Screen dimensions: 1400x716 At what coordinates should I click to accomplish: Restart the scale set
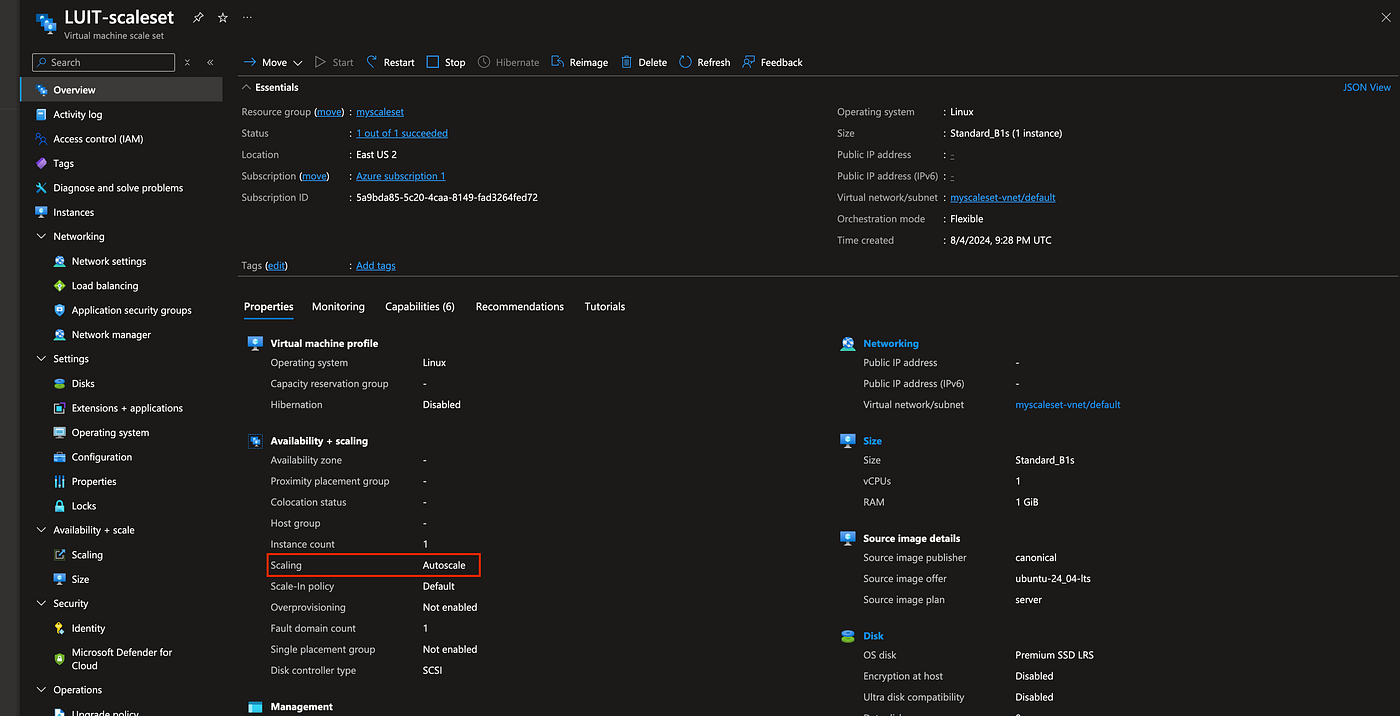(390, 62)
